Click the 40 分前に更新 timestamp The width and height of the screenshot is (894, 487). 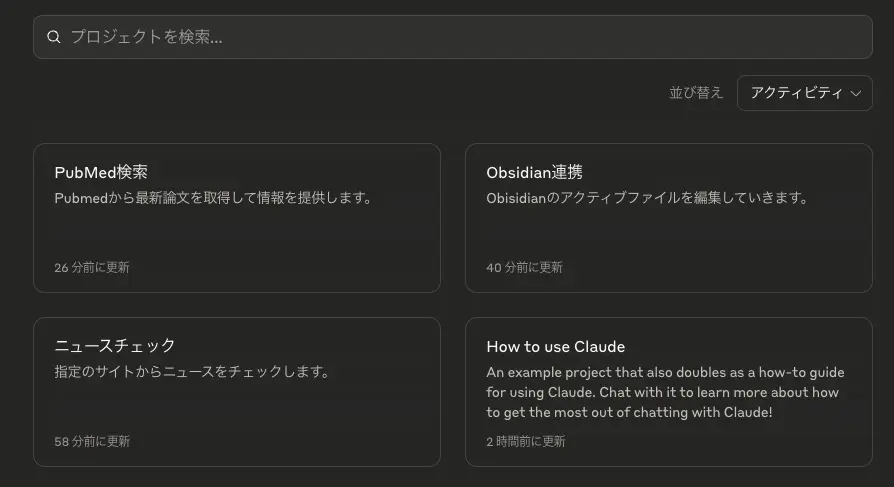pos(524,267)
